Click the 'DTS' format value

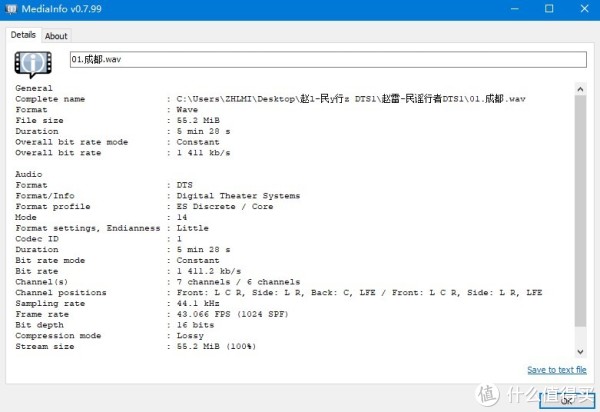point(184,185)
